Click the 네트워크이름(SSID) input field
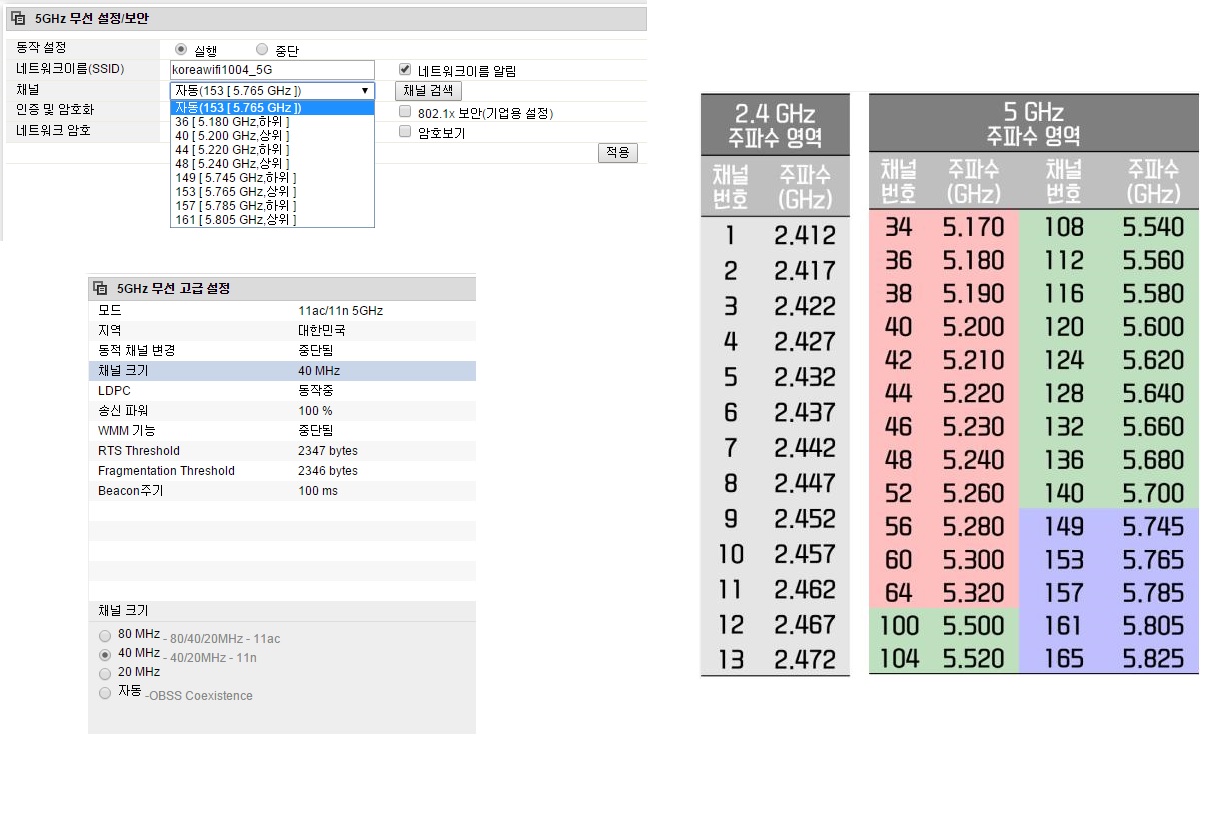Screen dimensions: 1228x814 272,70
